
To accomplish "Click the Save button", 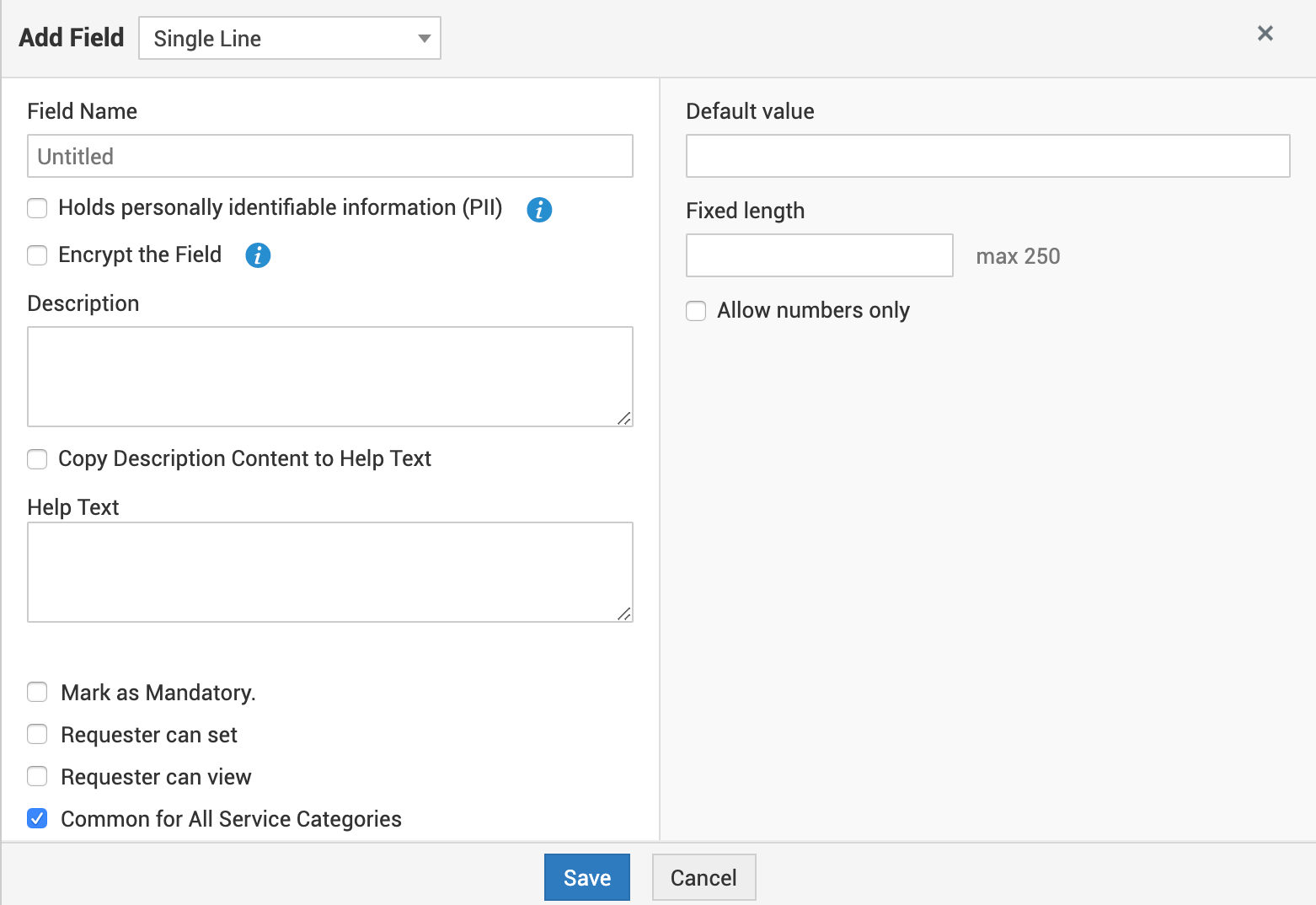I will click(586, 877).
